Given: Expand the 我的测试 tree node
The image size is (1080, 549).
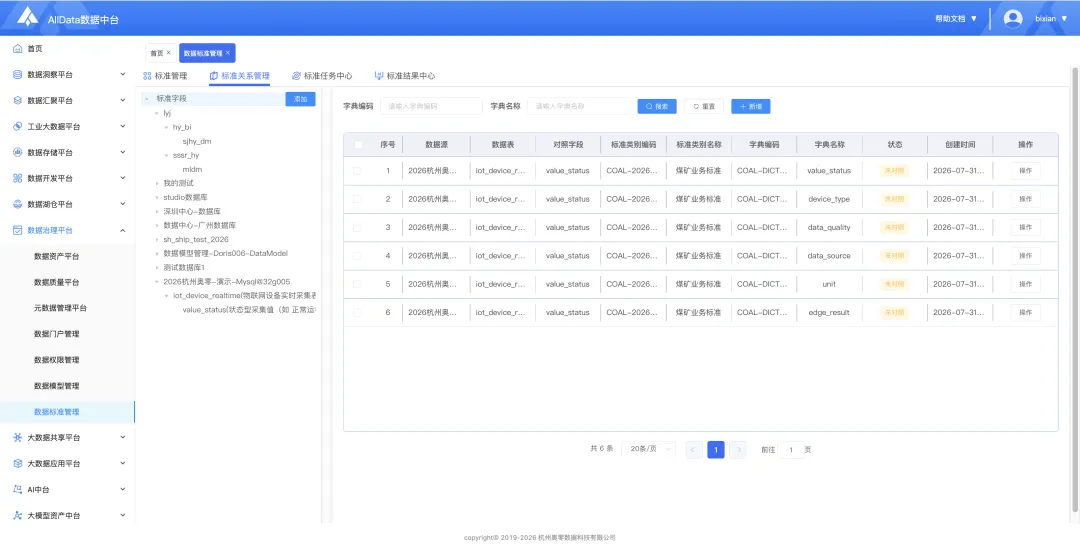Looking at the screenshot, I should coord(157,183).
